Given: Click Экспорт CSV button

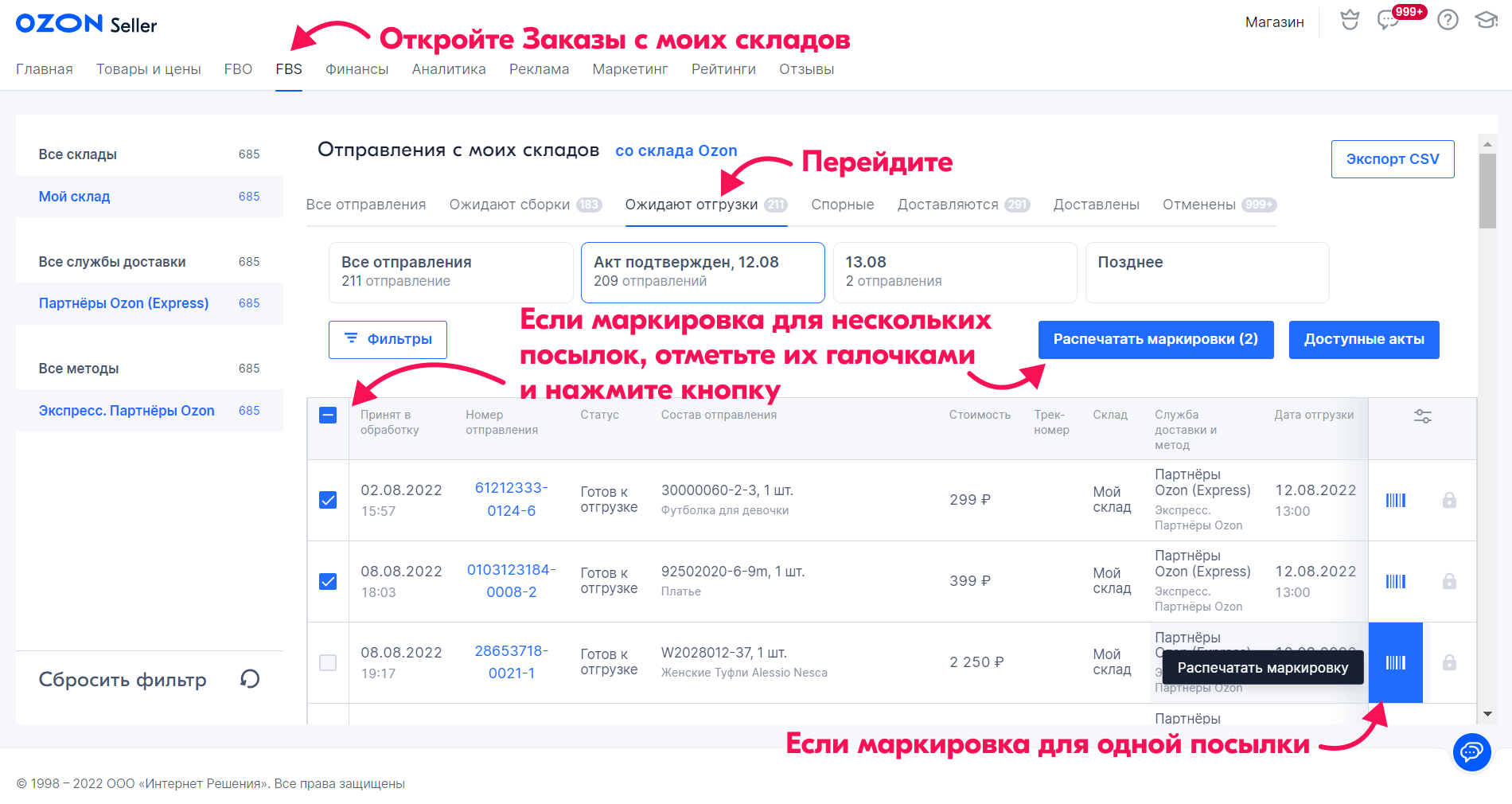Looking at the screenshot, I should coord(1393,159).
